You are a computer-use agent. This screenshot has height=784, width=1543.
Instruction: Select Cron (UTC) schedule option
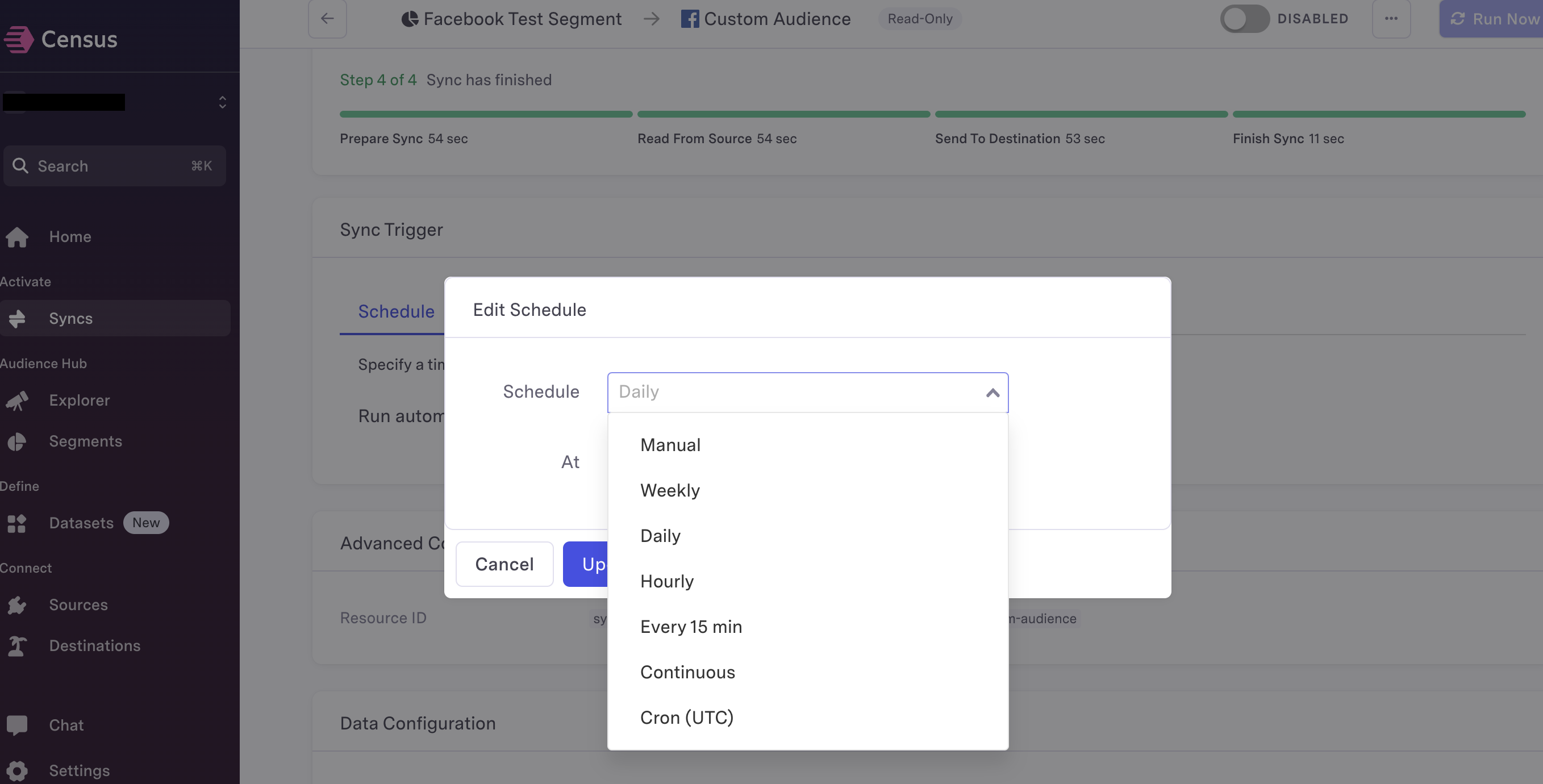point(807,718)
